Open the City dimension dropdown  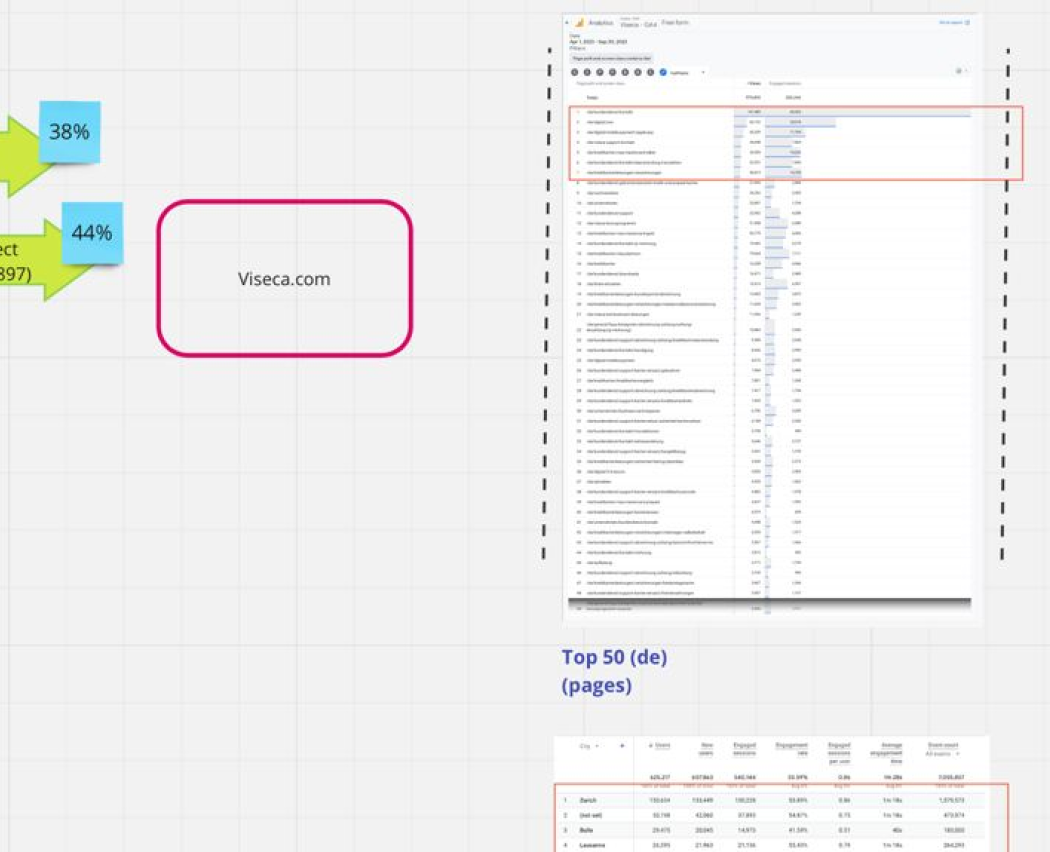[x=589, y=746]
